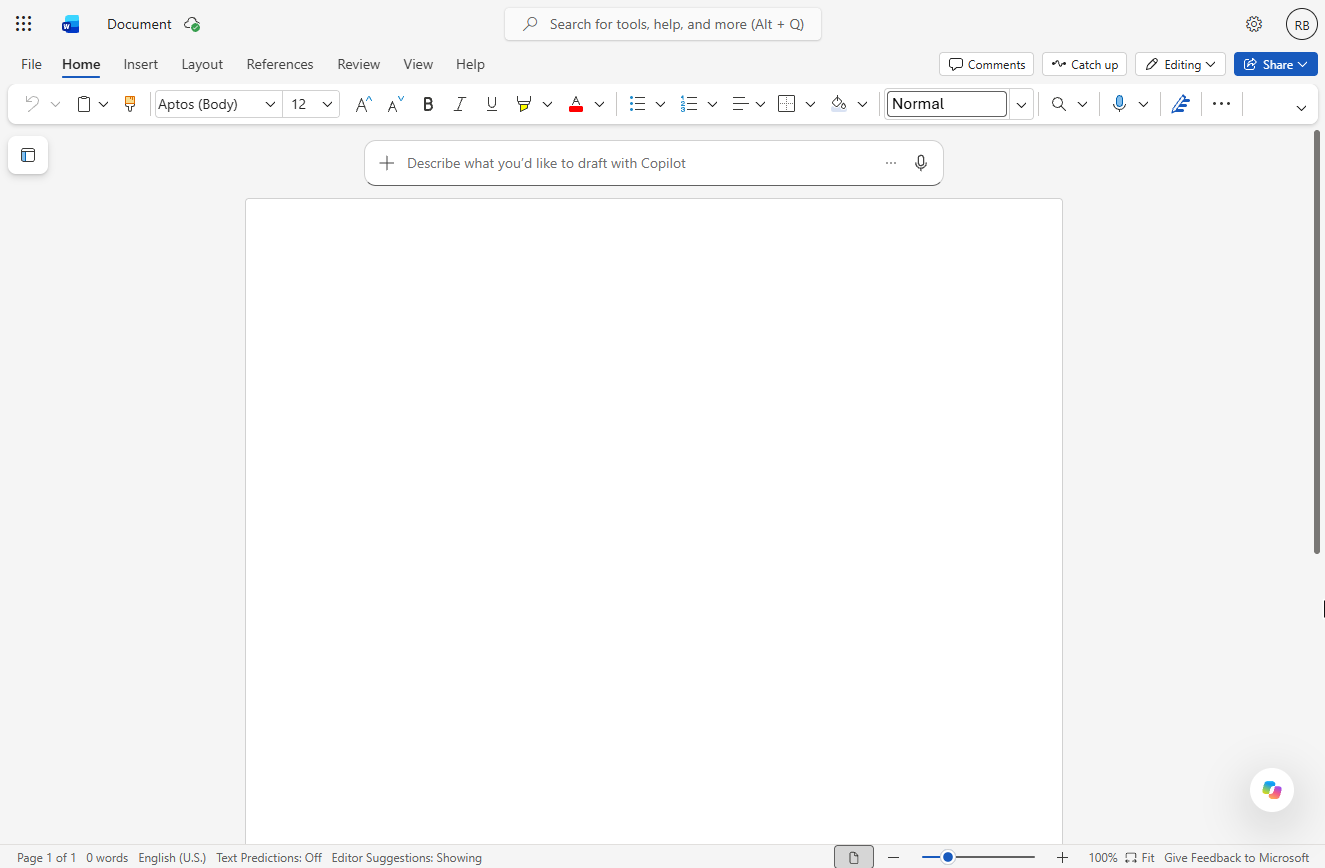This screenshot has height=868, width=1325.
Task: Open the File menu
Action: pyautogui.click(x=32, y=64)
